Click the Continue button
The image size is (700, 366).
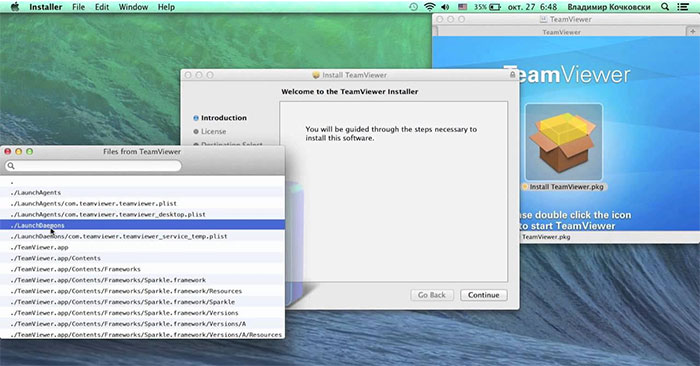(483, 295)
